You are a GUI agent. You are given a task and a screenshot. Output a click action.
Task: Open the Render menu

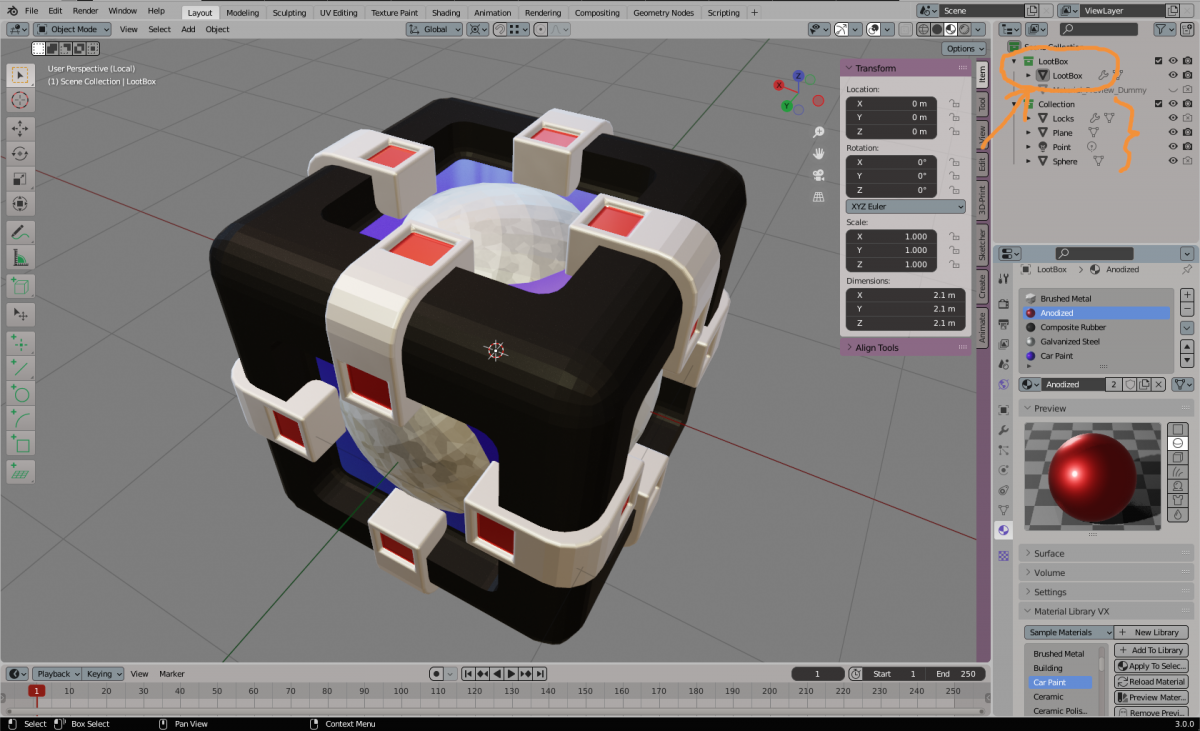click(85, 11)
